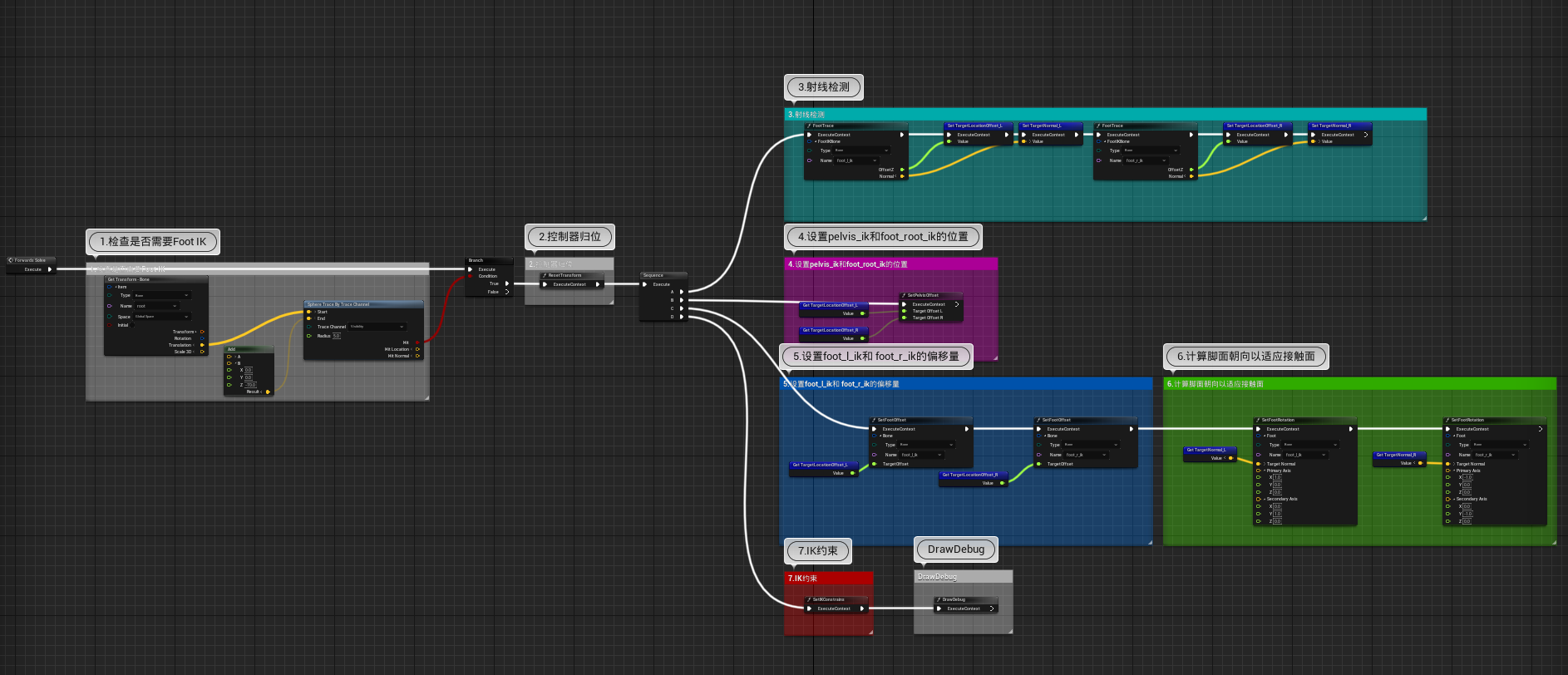Open Type dropdown in Get Transform node
Viewport: 1568px width, 675px height.
(x=161, y=295)
